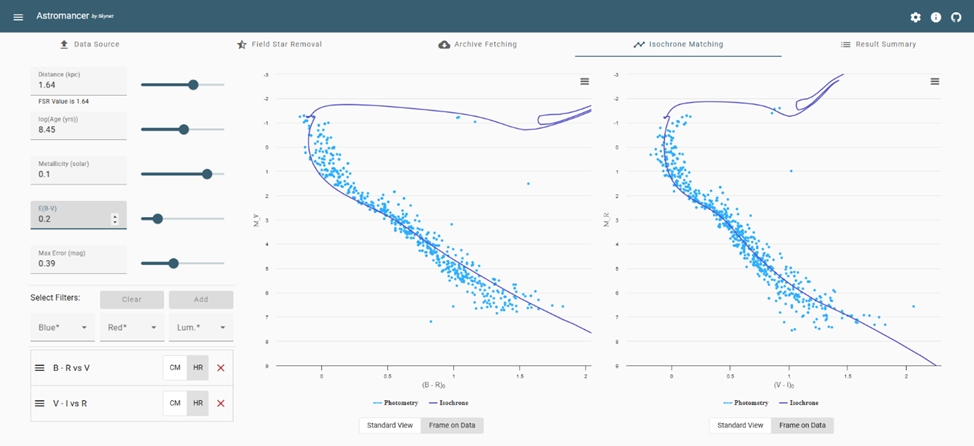Switch to the Archive Fetching tab
Screen dimensions: 974x446
(478, 45)
